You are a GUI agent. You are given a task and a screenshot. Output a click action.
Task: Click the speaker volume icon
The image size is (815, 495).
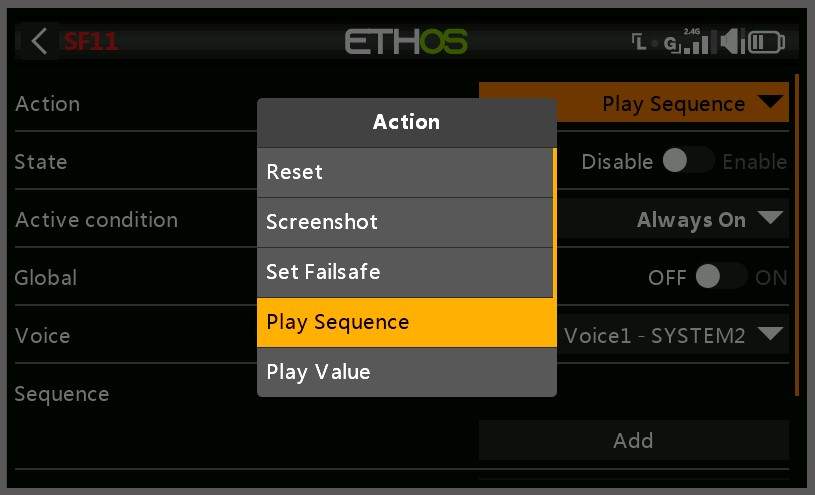[x=730, y=41]
